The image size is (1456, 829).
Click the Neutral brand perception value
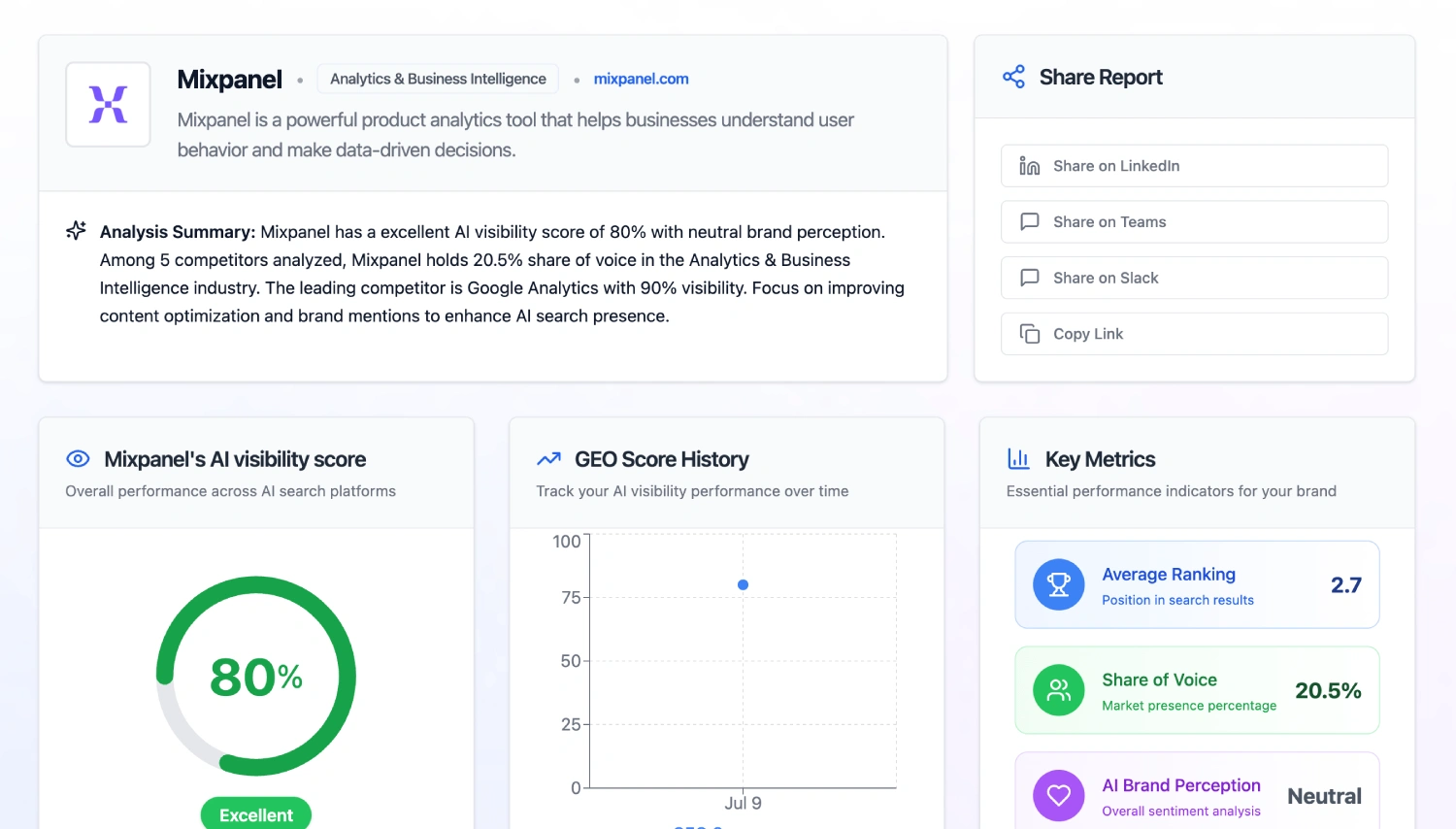pos(1324,796)
